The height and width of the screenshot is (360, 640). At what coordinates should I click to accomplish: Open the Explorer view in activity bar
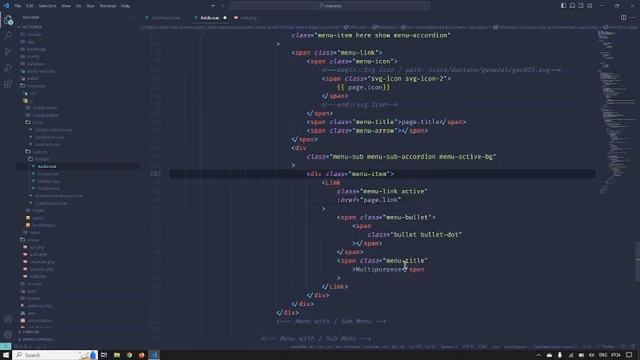click(8, 20)
